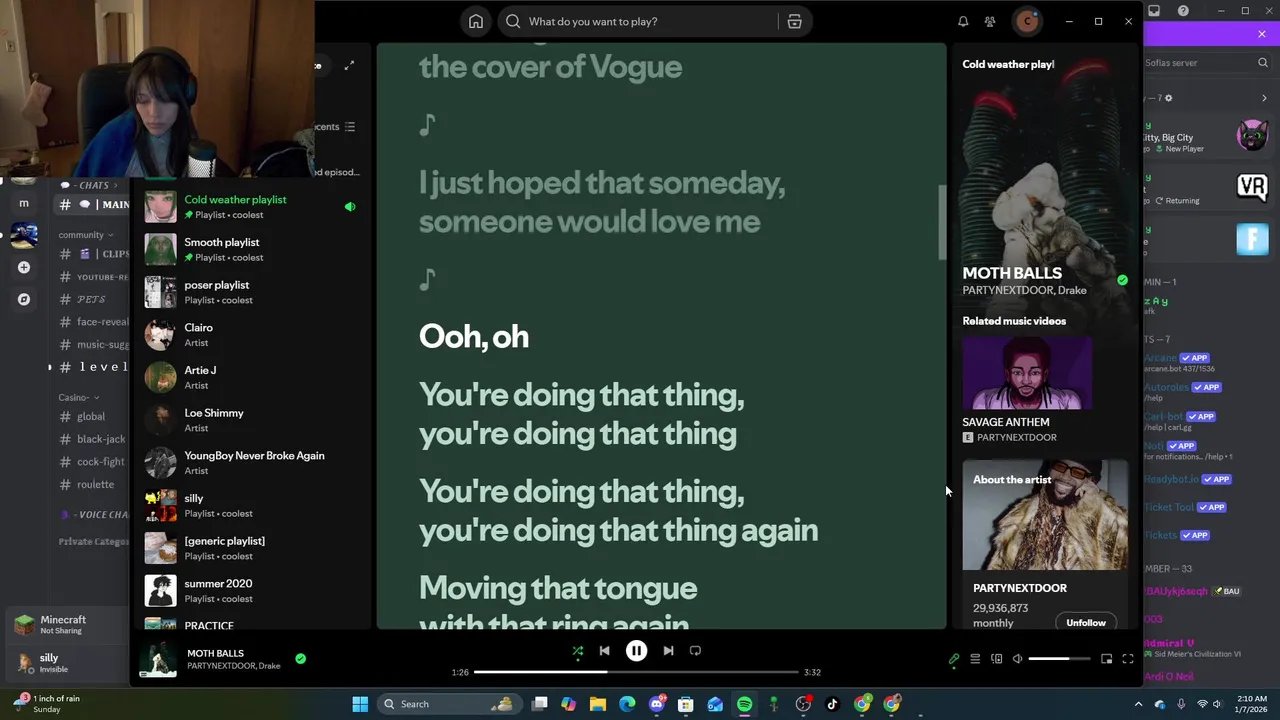Open Loe Shimmy artist entry
The width and height of the screenshot is (1280, 720).
pos(250,420)
